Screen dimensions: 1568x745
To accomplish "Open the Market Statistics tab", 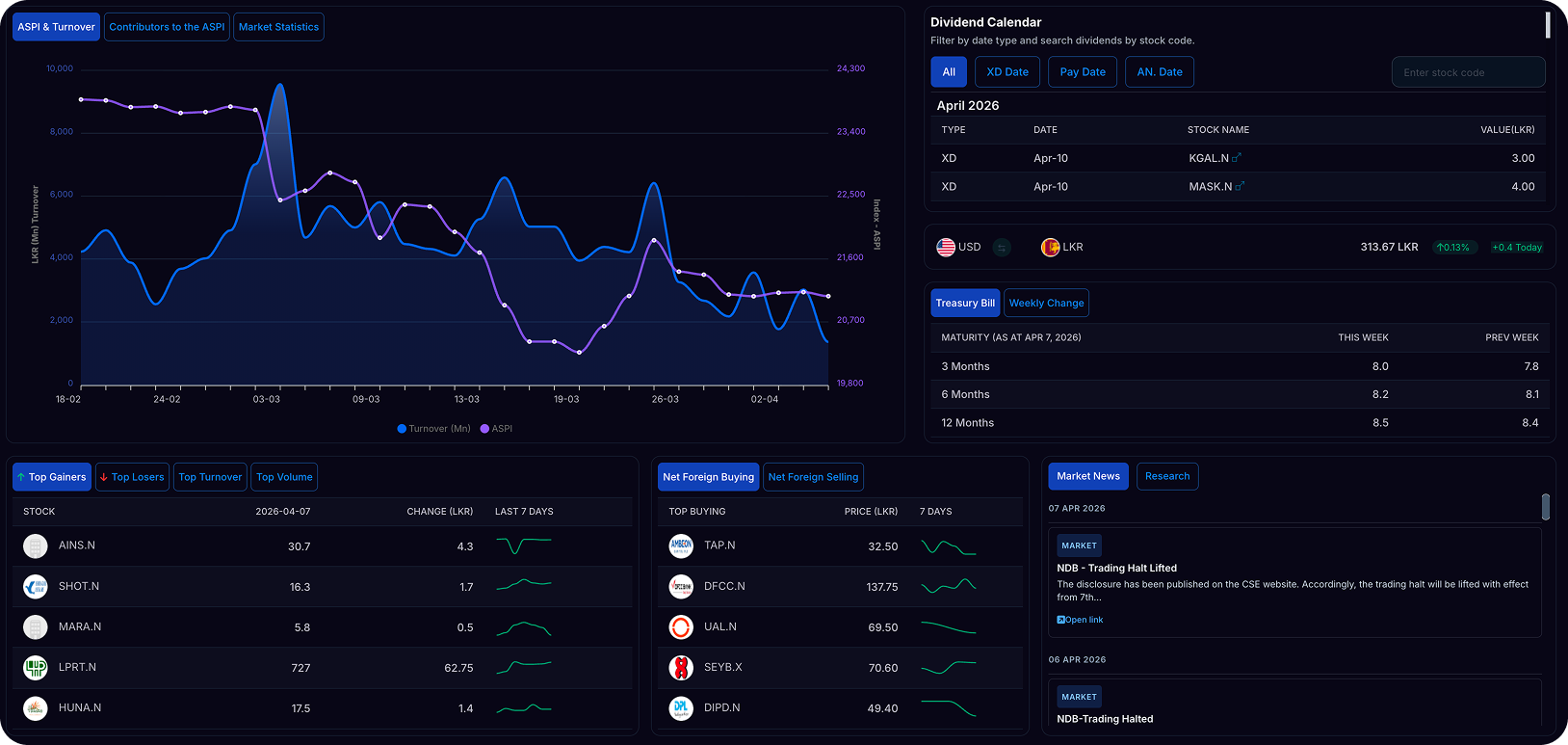I will tap(278, 27).
